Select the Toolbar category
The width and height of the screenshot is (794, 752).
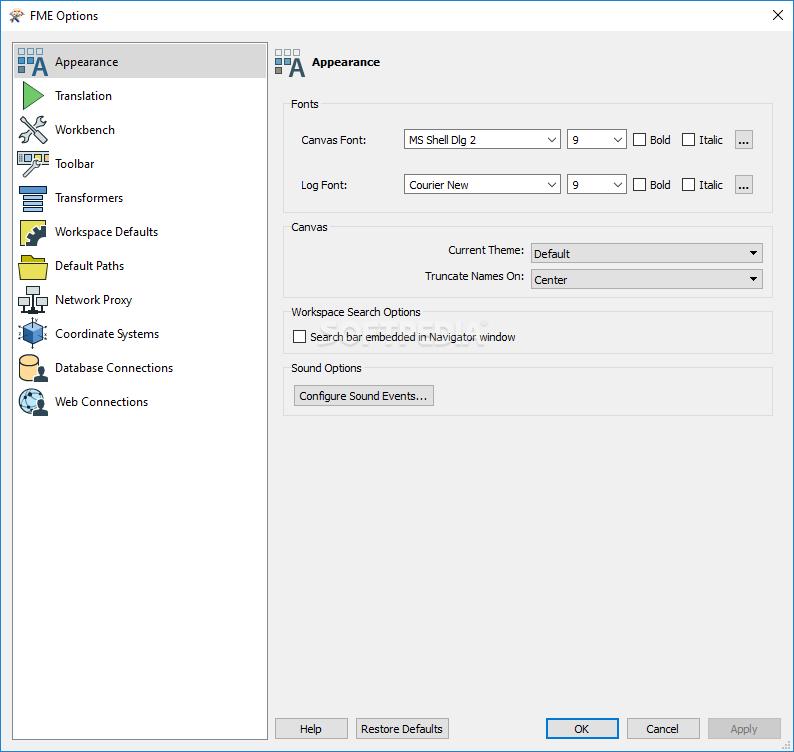pos(140,164)
